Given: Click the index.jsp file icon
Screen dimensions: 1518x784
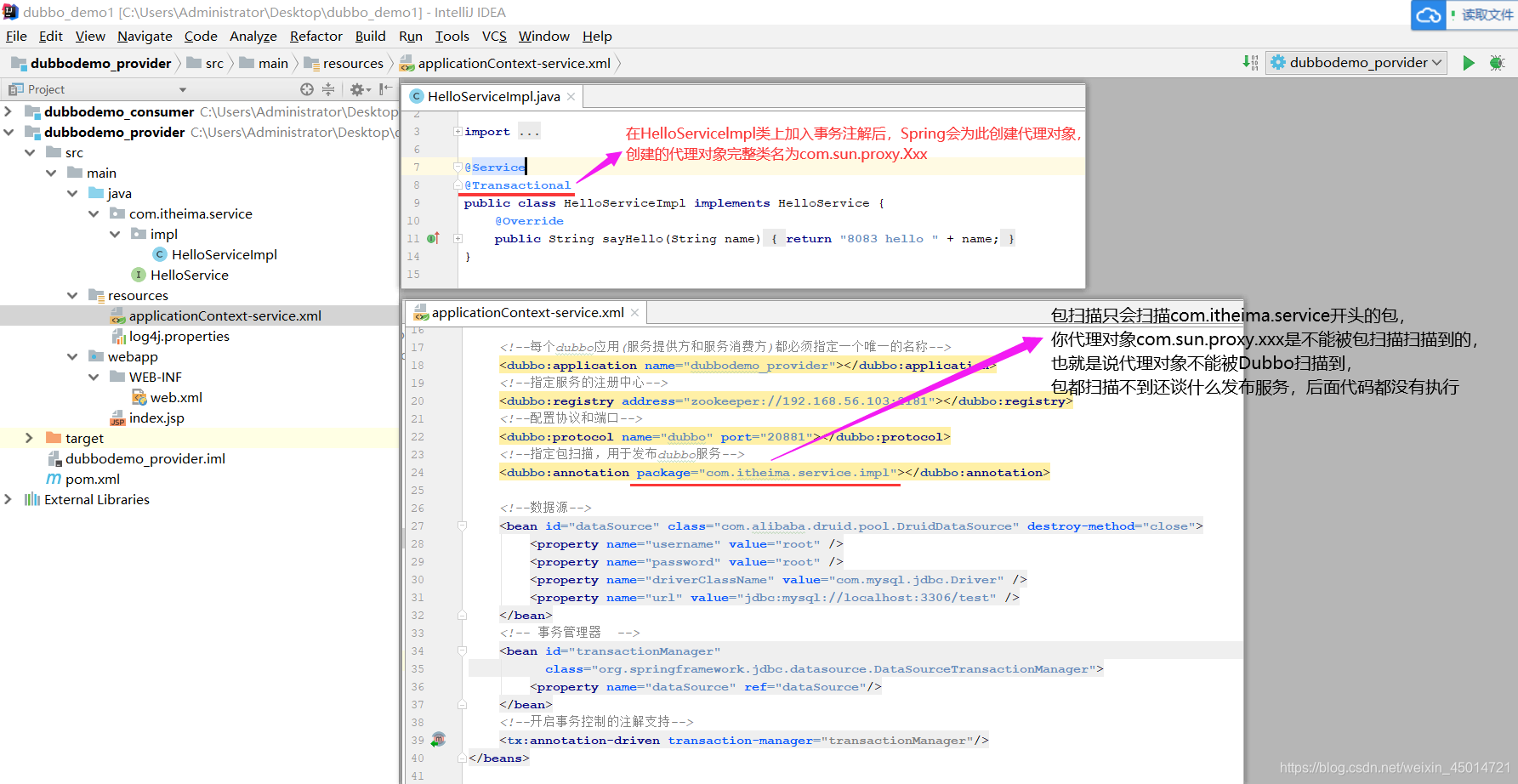Looking at the screenshot, I should pyautogui.click(x=117, y=418).
